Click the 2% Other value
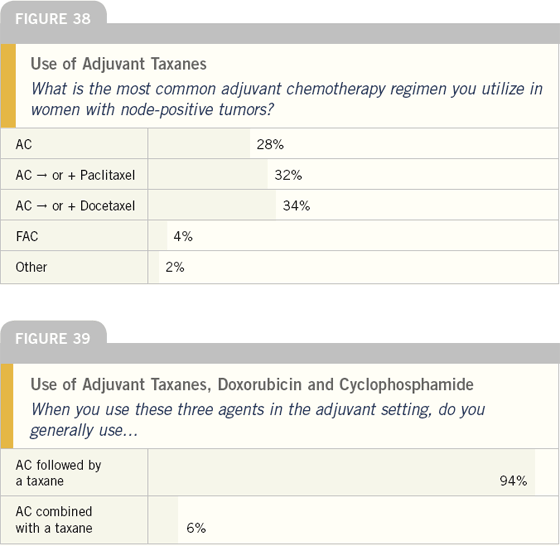The height and width of the screenshot is (546, 560). click(175, 267)
